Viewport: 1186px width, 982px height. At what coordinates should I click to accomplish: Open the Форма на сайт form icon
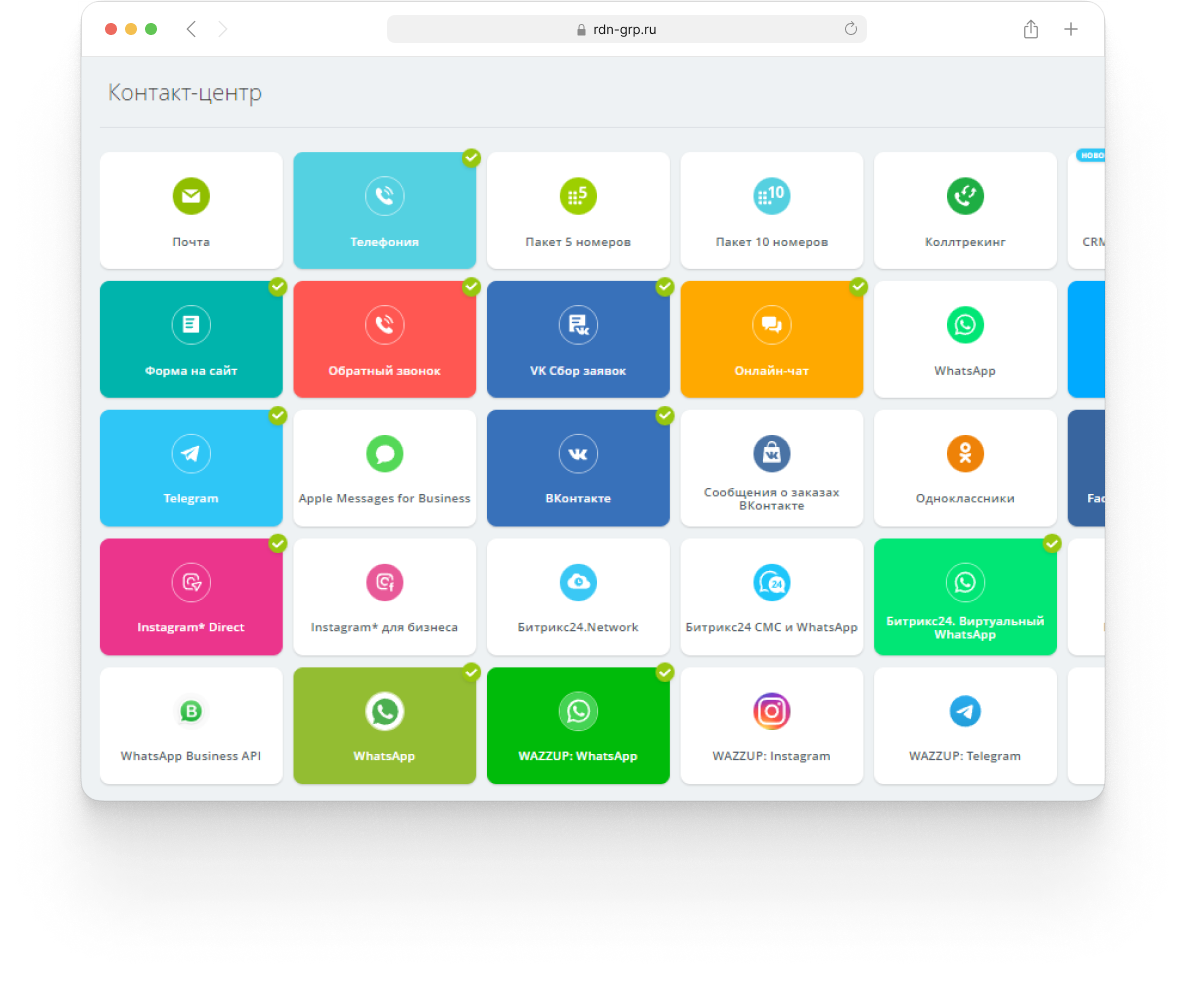coord(191,325)
